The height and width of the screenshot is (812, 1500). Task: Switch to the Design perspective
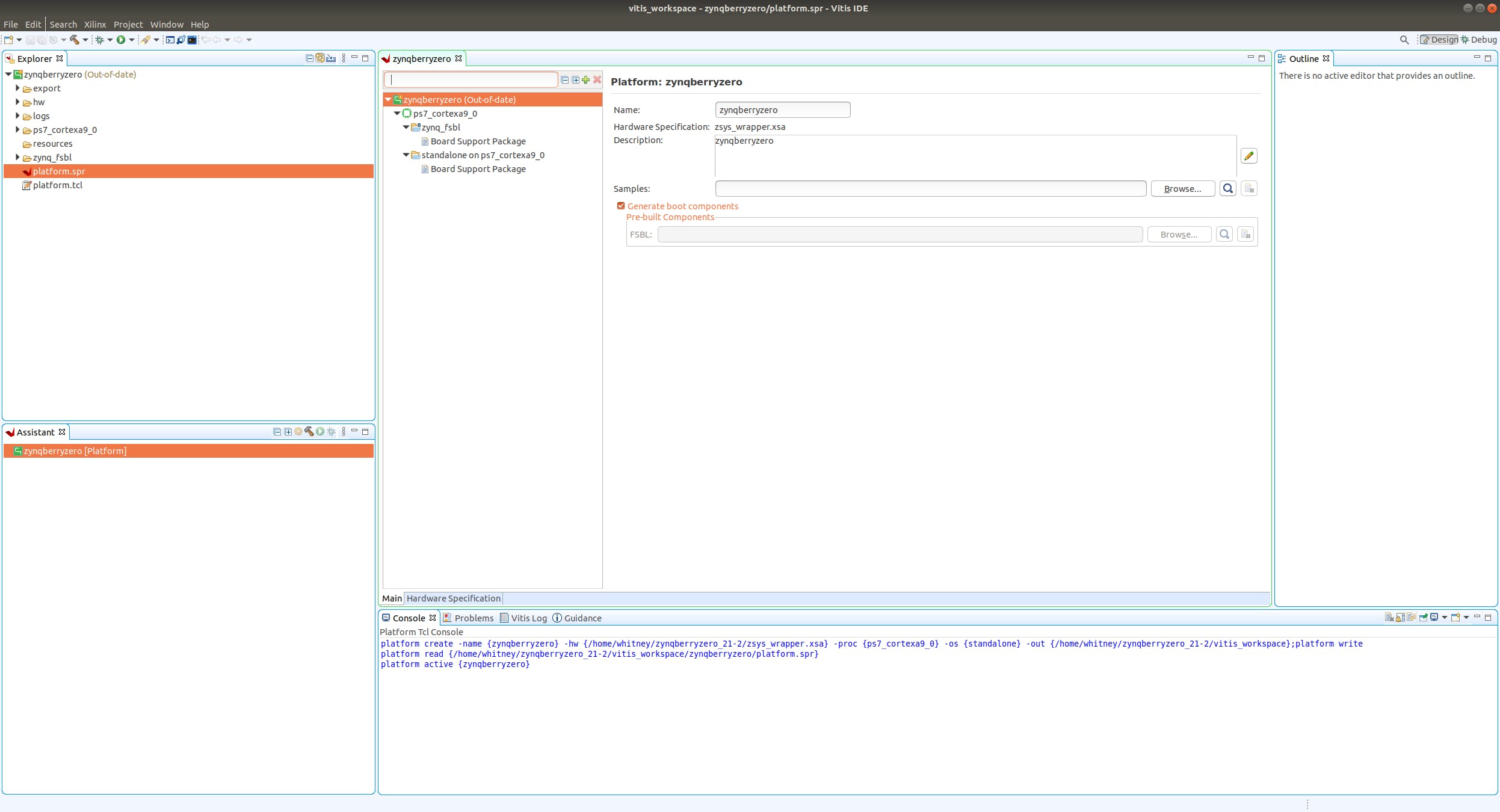[1439, 40]
